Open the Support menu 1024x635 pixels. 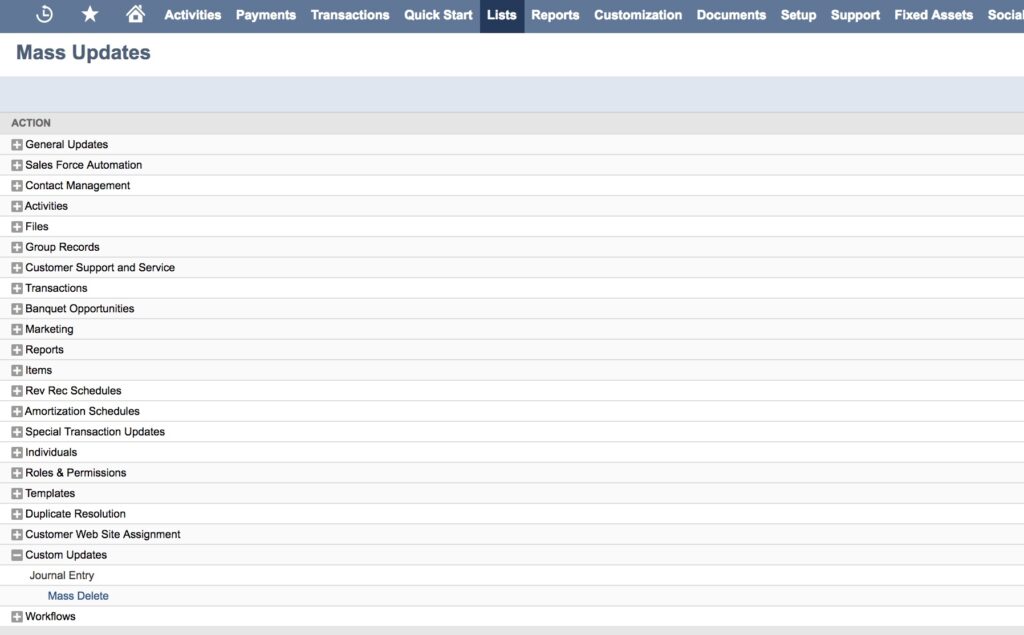coord(856,15)
